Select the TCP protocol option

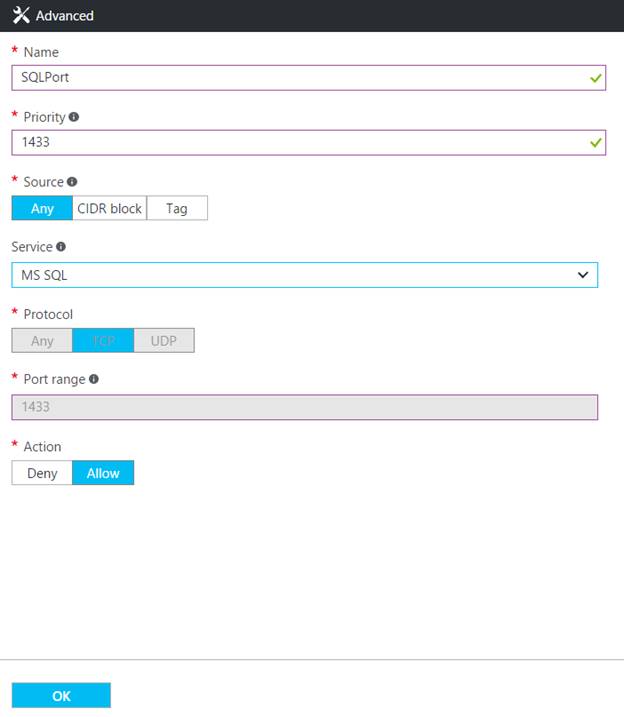tap(103, 341)
